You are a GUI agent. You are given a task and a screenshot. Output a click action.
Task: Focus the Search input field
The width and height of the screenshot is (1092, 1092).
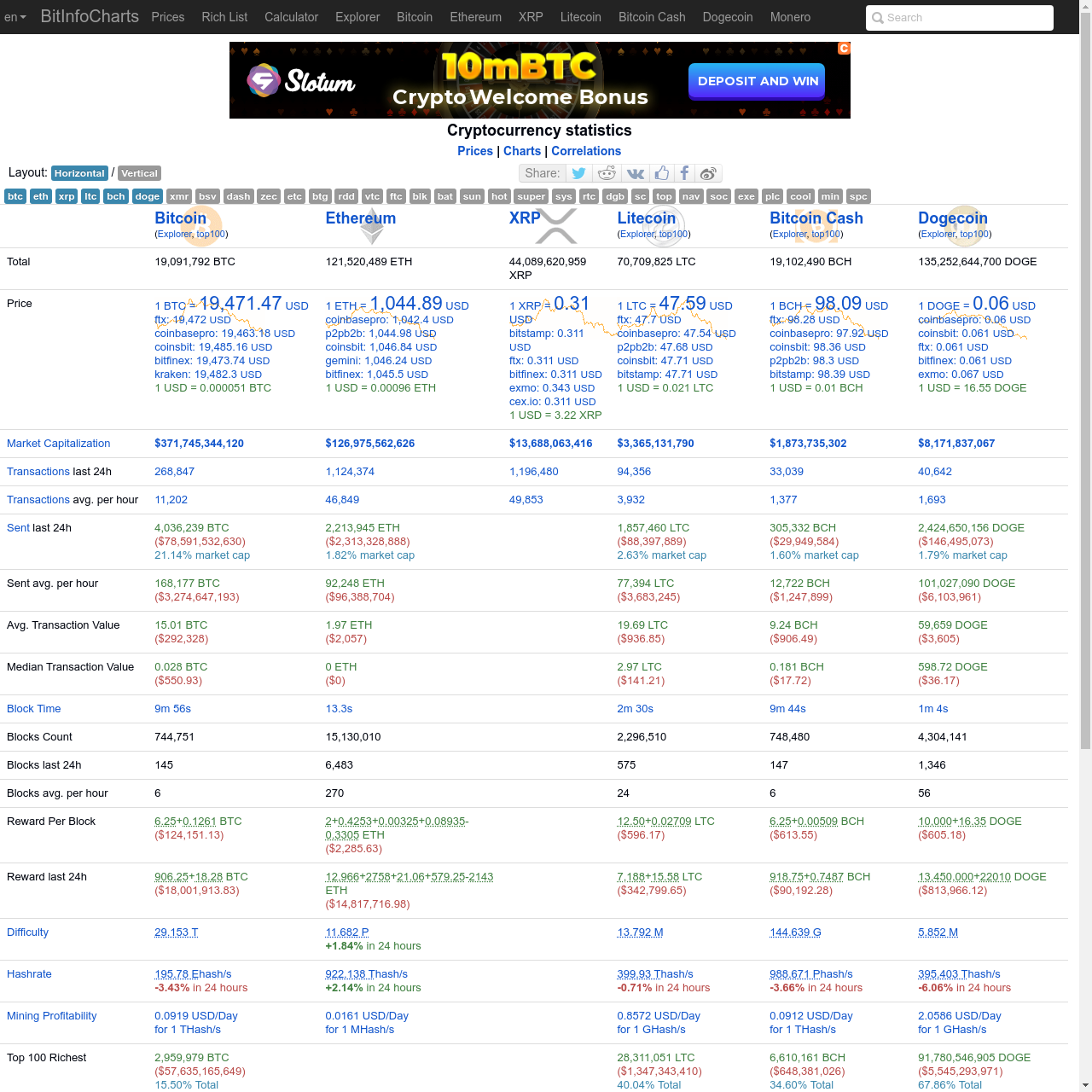959,18
